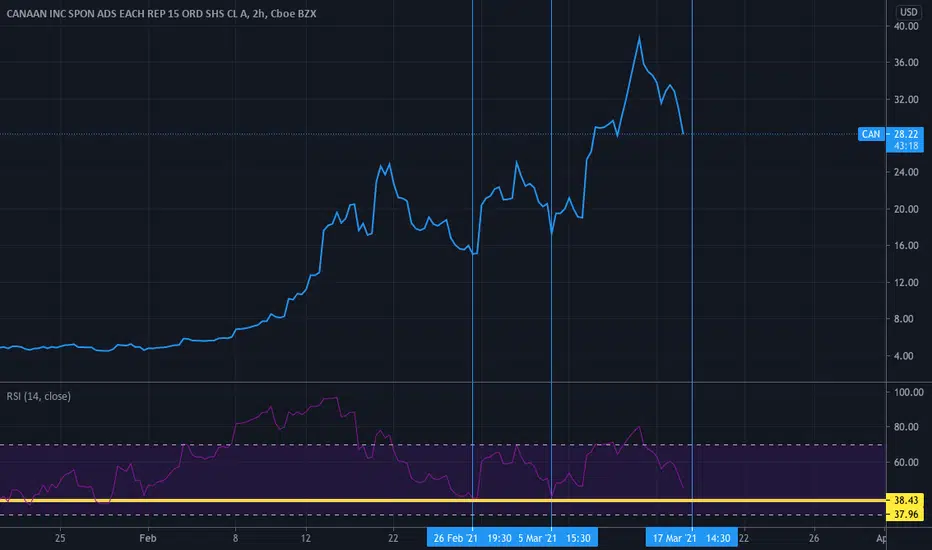The width and height of the screenshot is (932, 550).
Task: Click the 28.22 current price label
Action: (x=905, y=134)
